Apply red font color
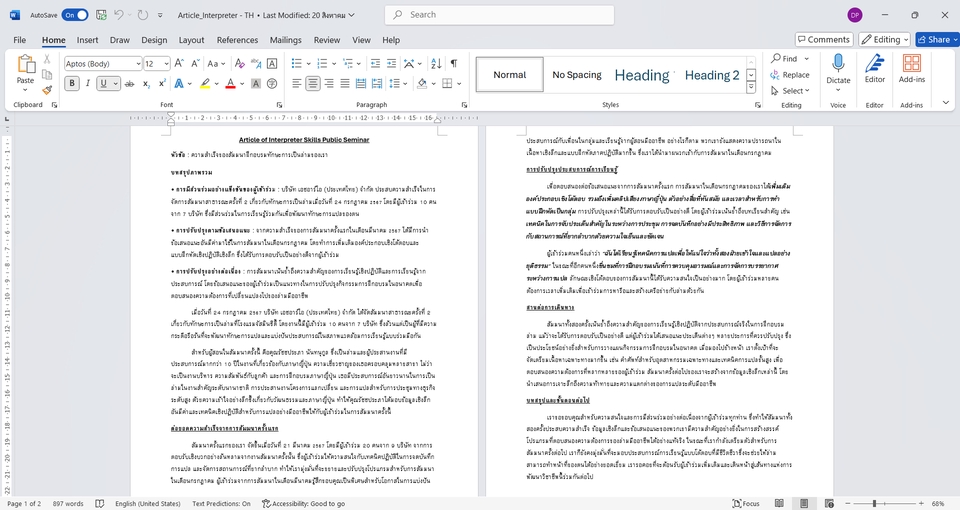This screenshot has height=510, width=960. click(230, 84)
